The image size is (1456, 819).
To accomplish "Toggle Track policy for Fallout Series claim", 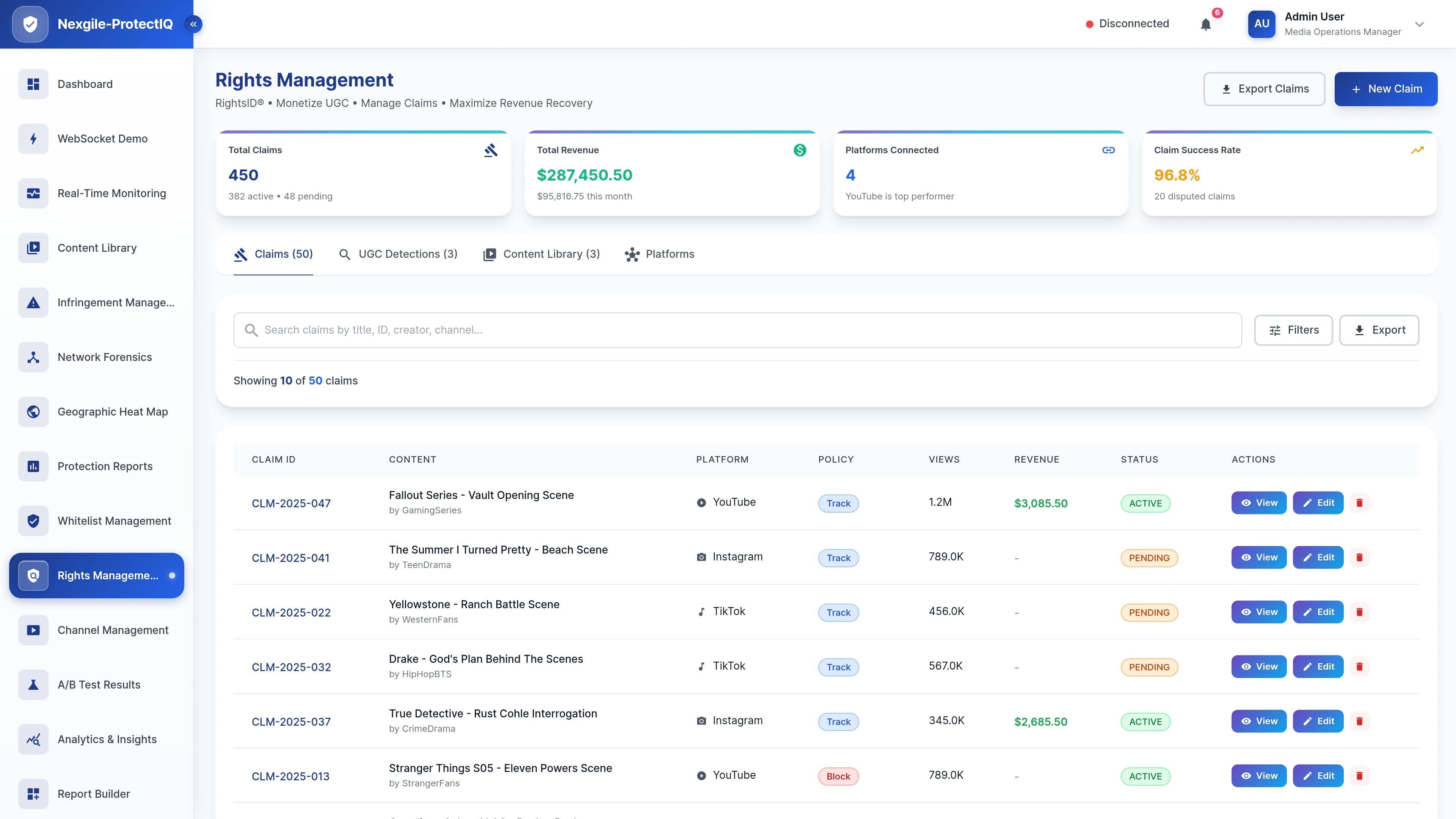I will (x=838, y=503).
